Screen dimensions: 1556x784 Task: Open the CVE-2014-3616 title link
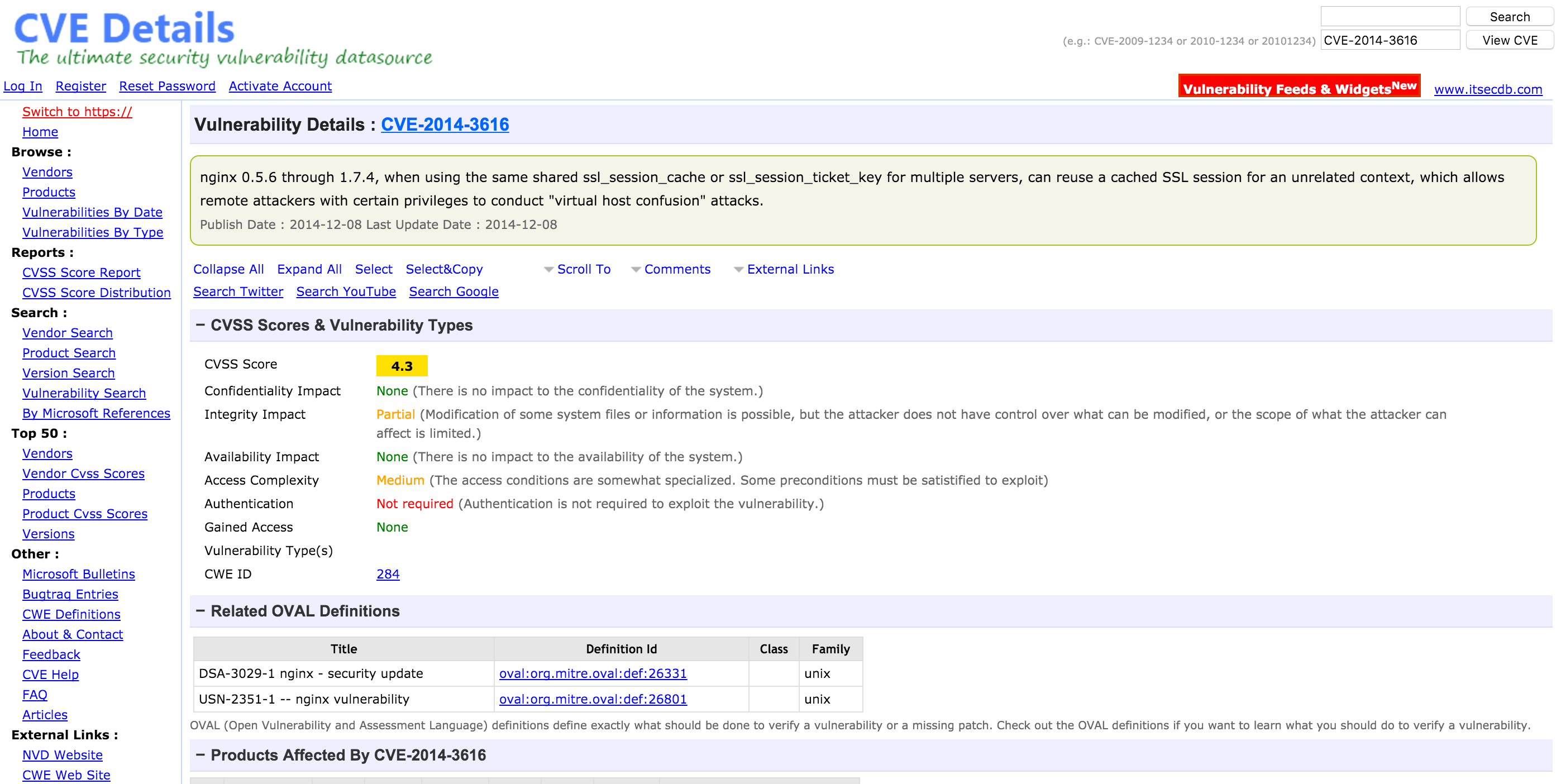pos(445,125)
